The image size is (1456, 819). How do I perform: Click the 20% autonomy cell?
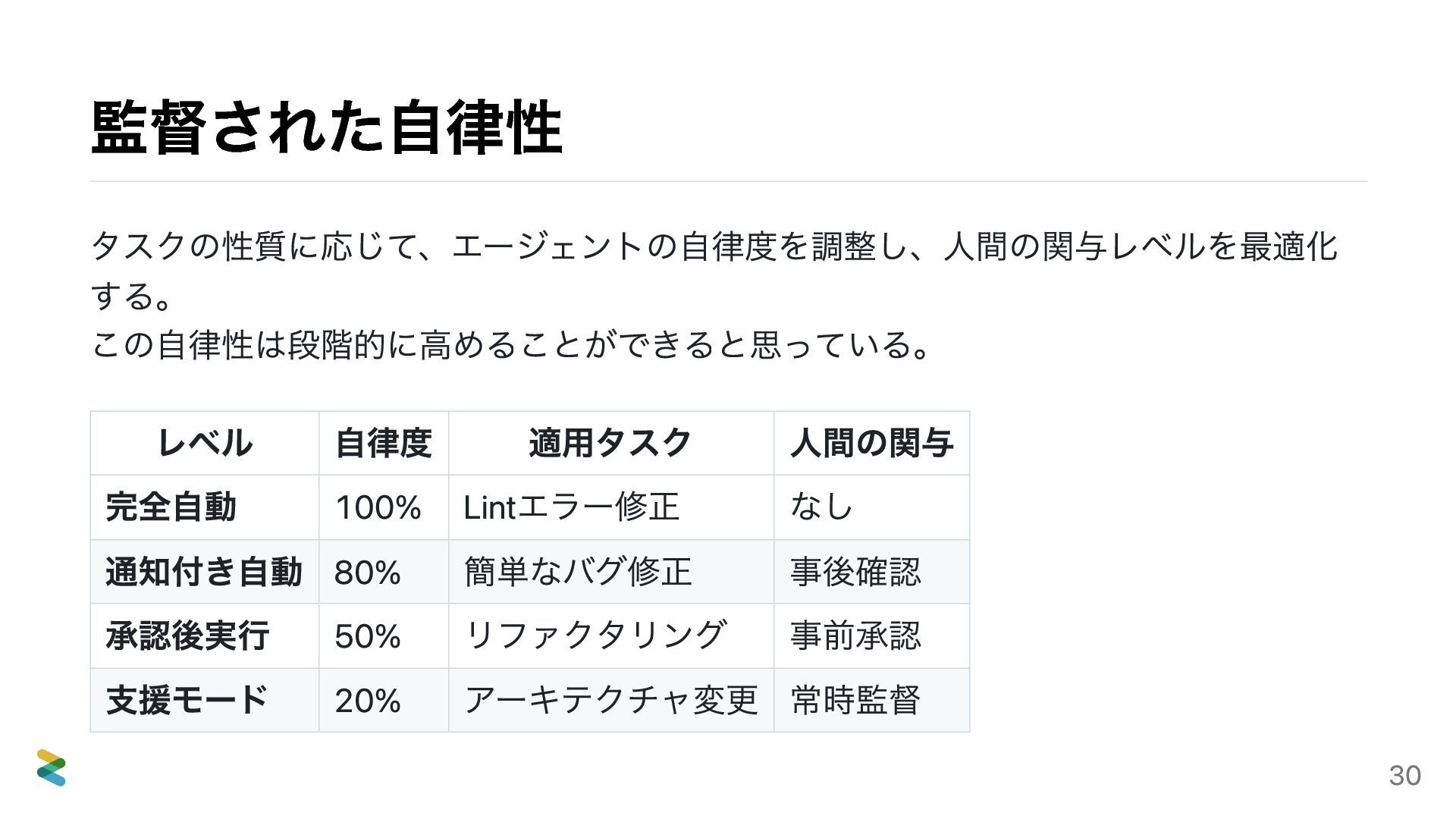[384, 700]
